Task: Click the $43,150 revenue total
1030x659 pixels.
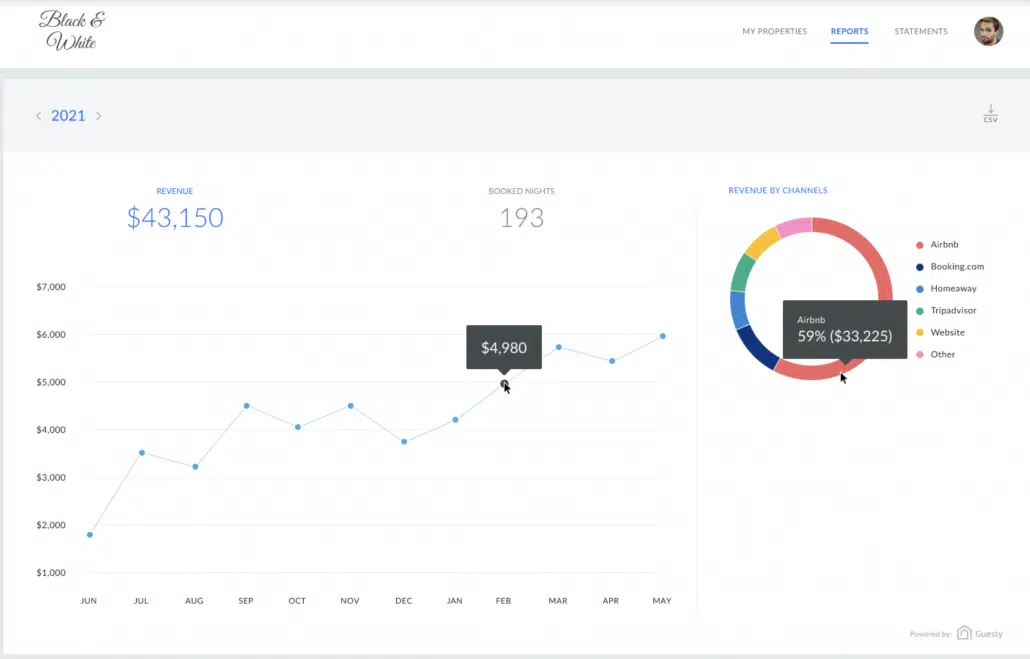Action: [x=175, y=217]
